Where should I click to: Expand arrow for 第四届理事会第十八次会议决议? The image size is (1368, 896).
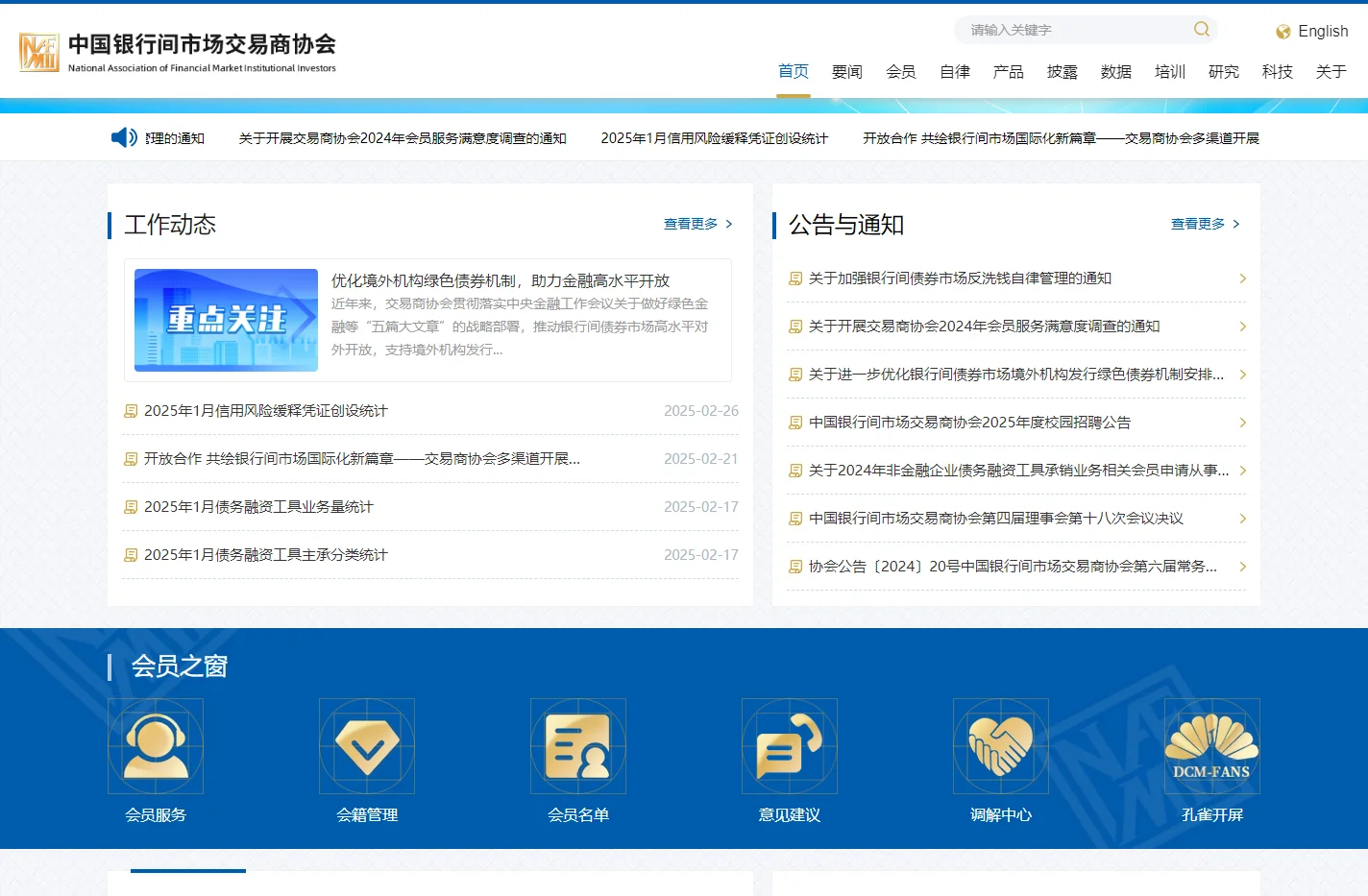(x=1242, y=519)
